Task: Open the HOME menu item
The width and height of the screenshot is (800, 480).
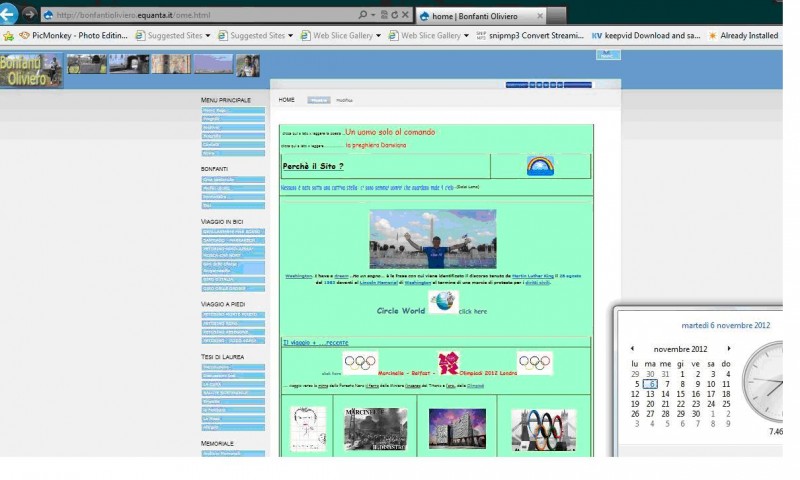Action: click(x=287, y=100)
